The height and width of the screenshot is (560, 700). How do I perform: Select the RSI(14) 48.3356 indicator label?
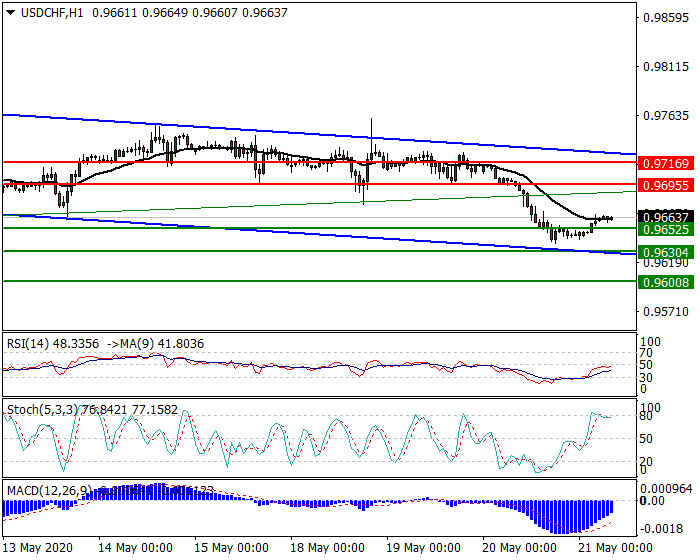[x=53, y=344]
